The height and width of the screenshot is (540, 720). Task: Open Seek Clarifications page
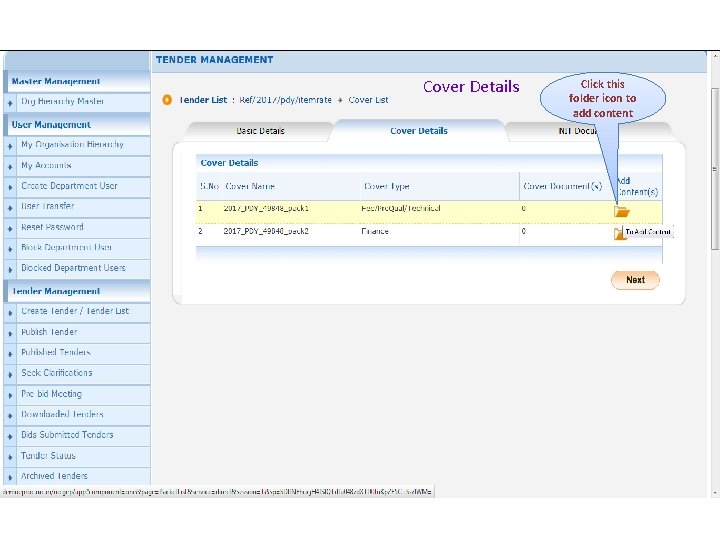point(56,373)
